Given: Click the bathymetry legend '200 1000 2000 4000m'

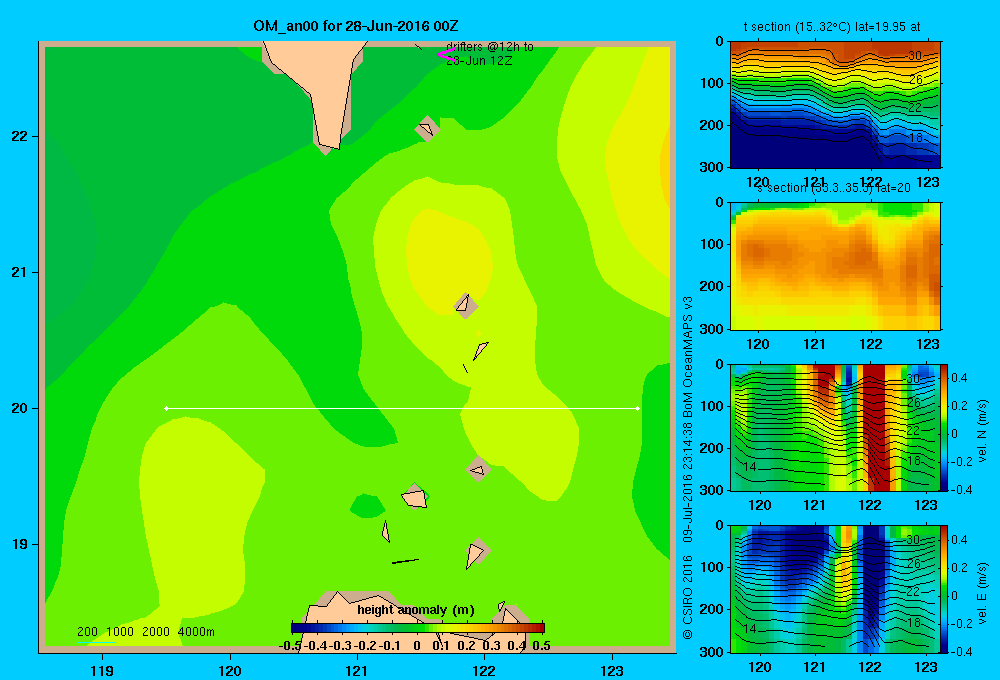Looking at the screenshot, I should (145, 632).
